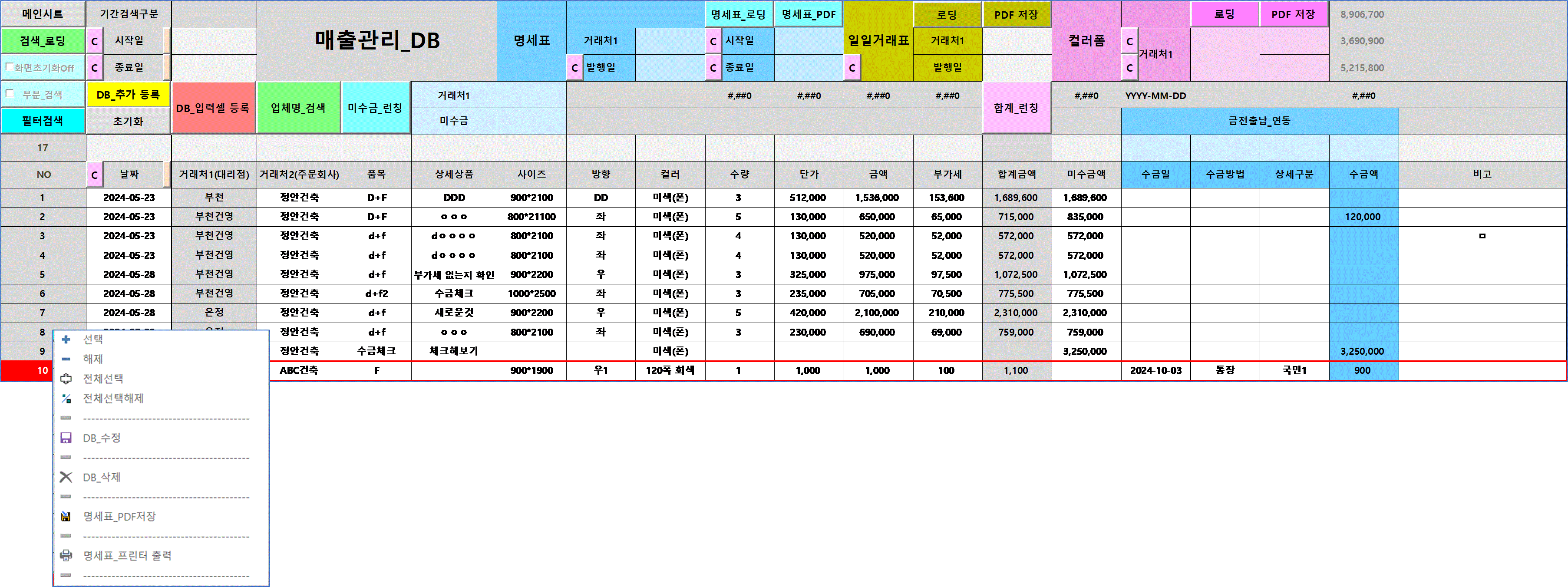This screenshot has width=1568, height=587.
Task: Click the C button left of 명세표 종료일
Action: pyautogui.click(x=713, y=68)
